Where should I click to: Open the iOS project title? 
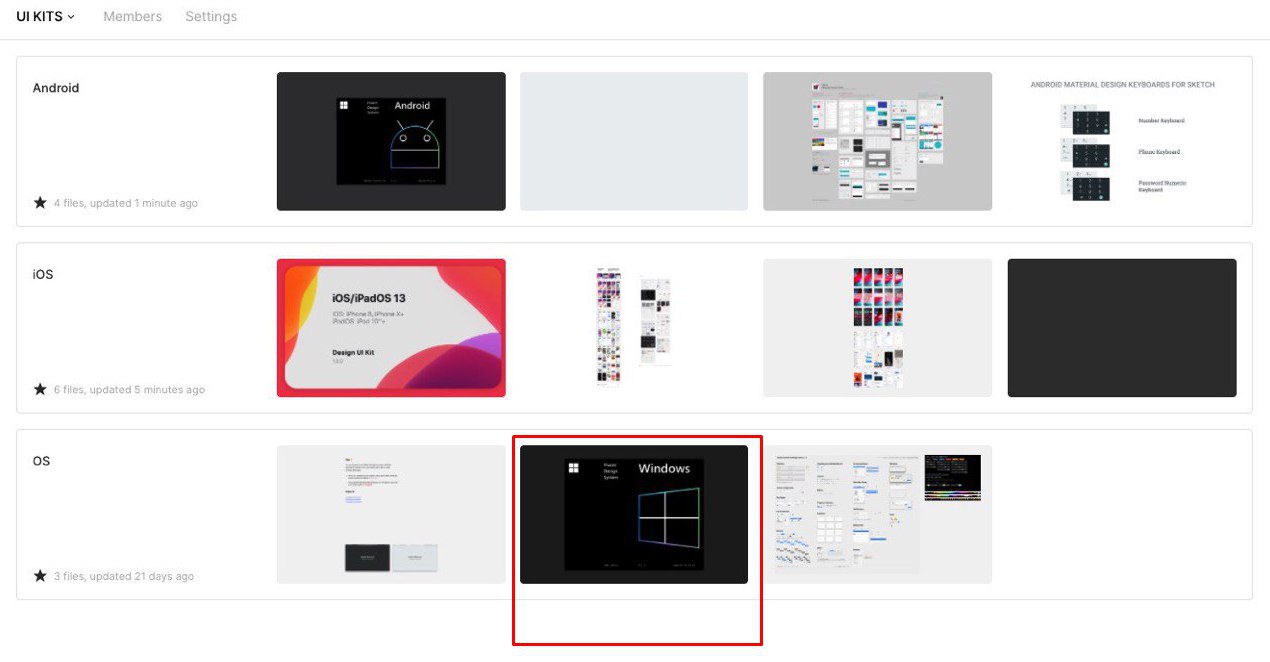(43, 274)
